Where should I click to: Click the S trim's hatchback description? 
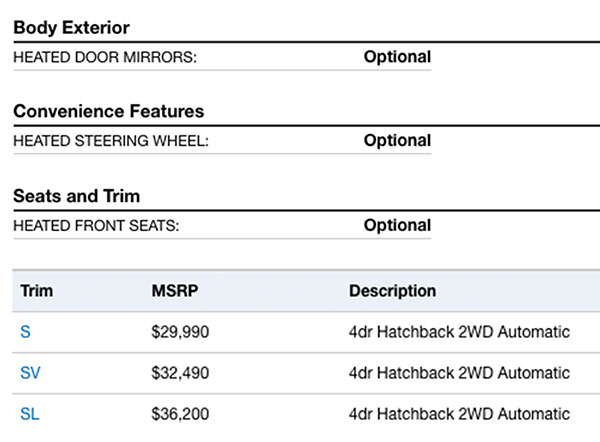459,332
